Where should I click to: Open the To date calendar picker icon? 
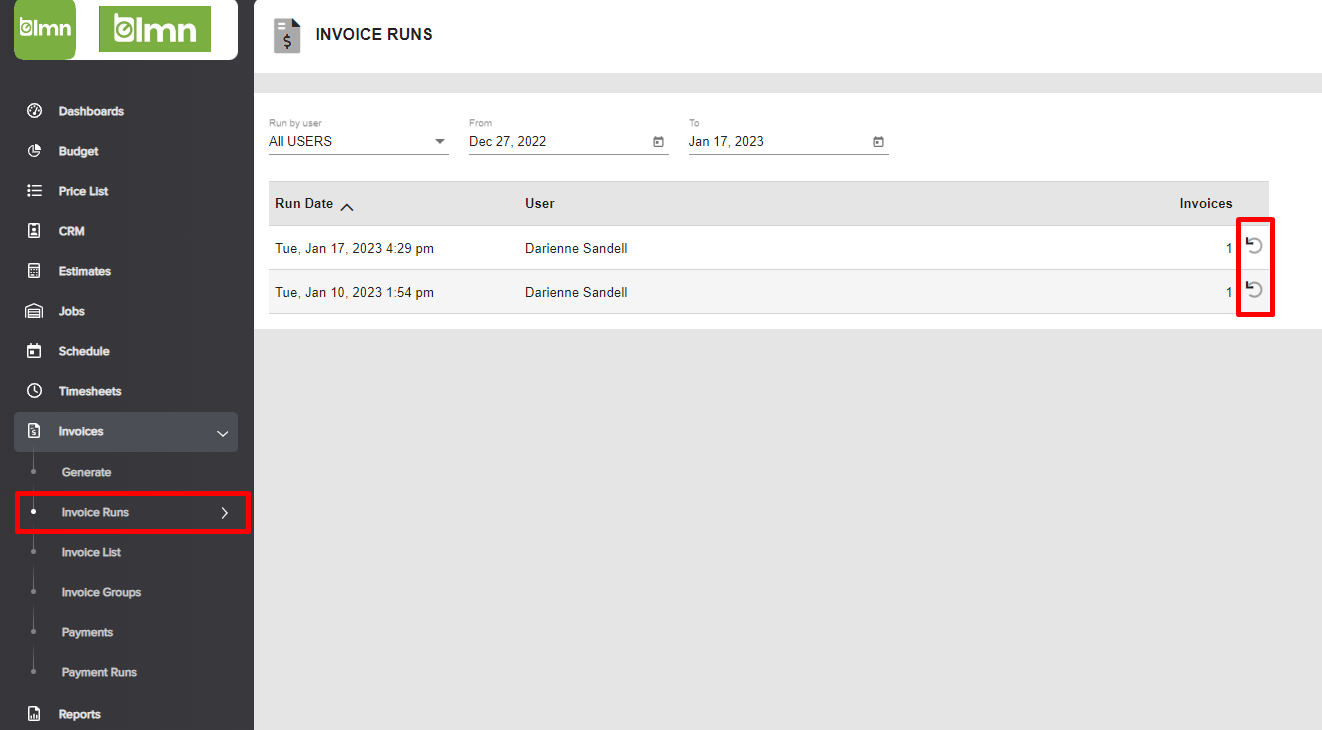tap(878, 142)
